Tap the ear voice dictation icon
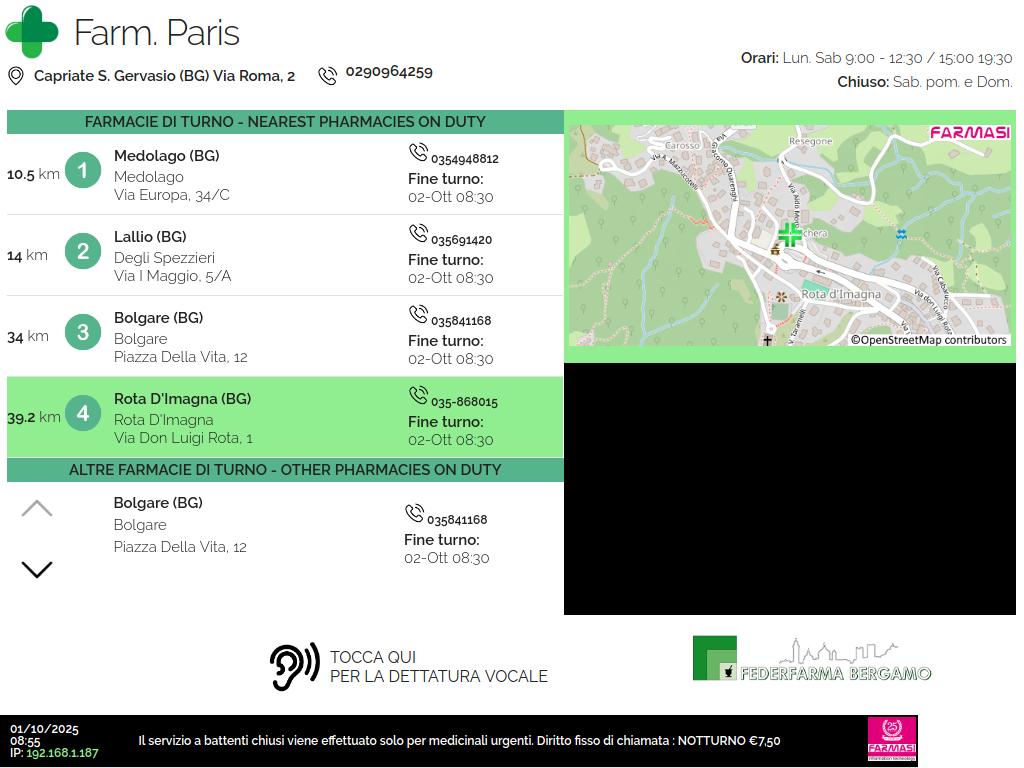The image size is (1024, 768). [294, 666]
